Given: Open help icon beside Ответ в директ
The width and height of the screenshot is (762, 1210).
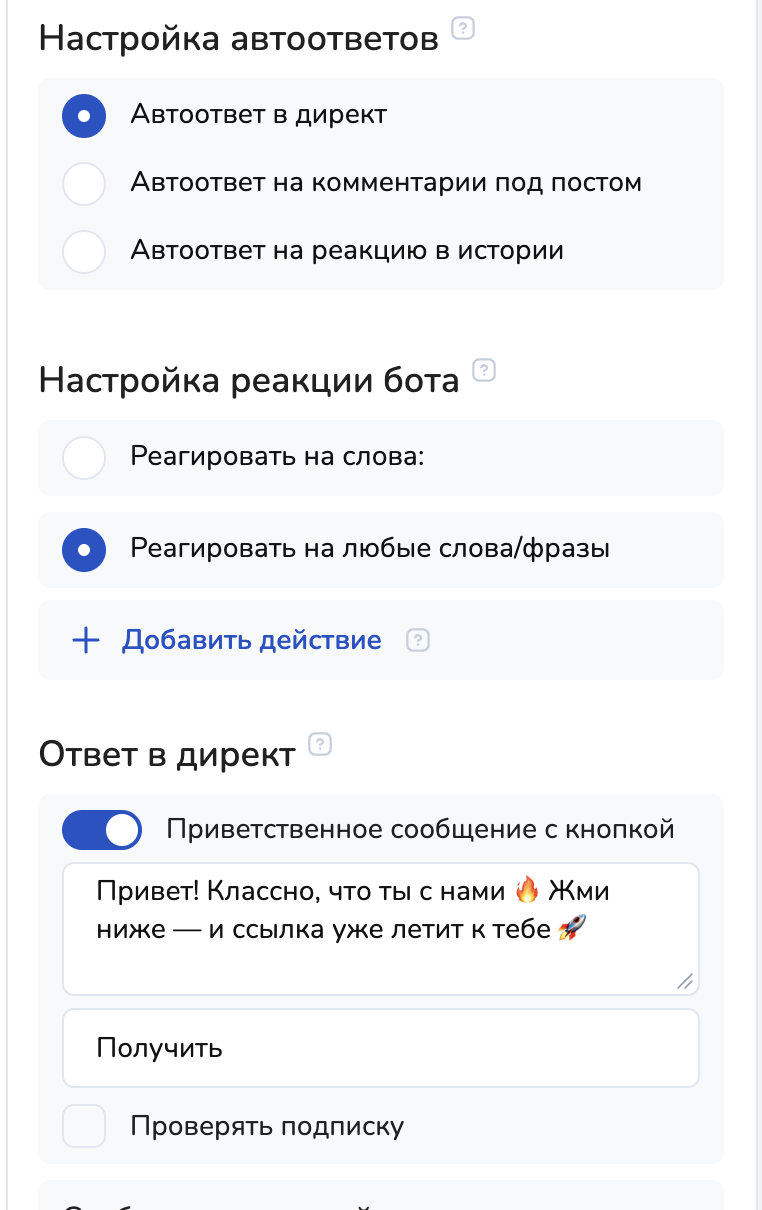Looking at the screenshot, I should tap(320, 744).
